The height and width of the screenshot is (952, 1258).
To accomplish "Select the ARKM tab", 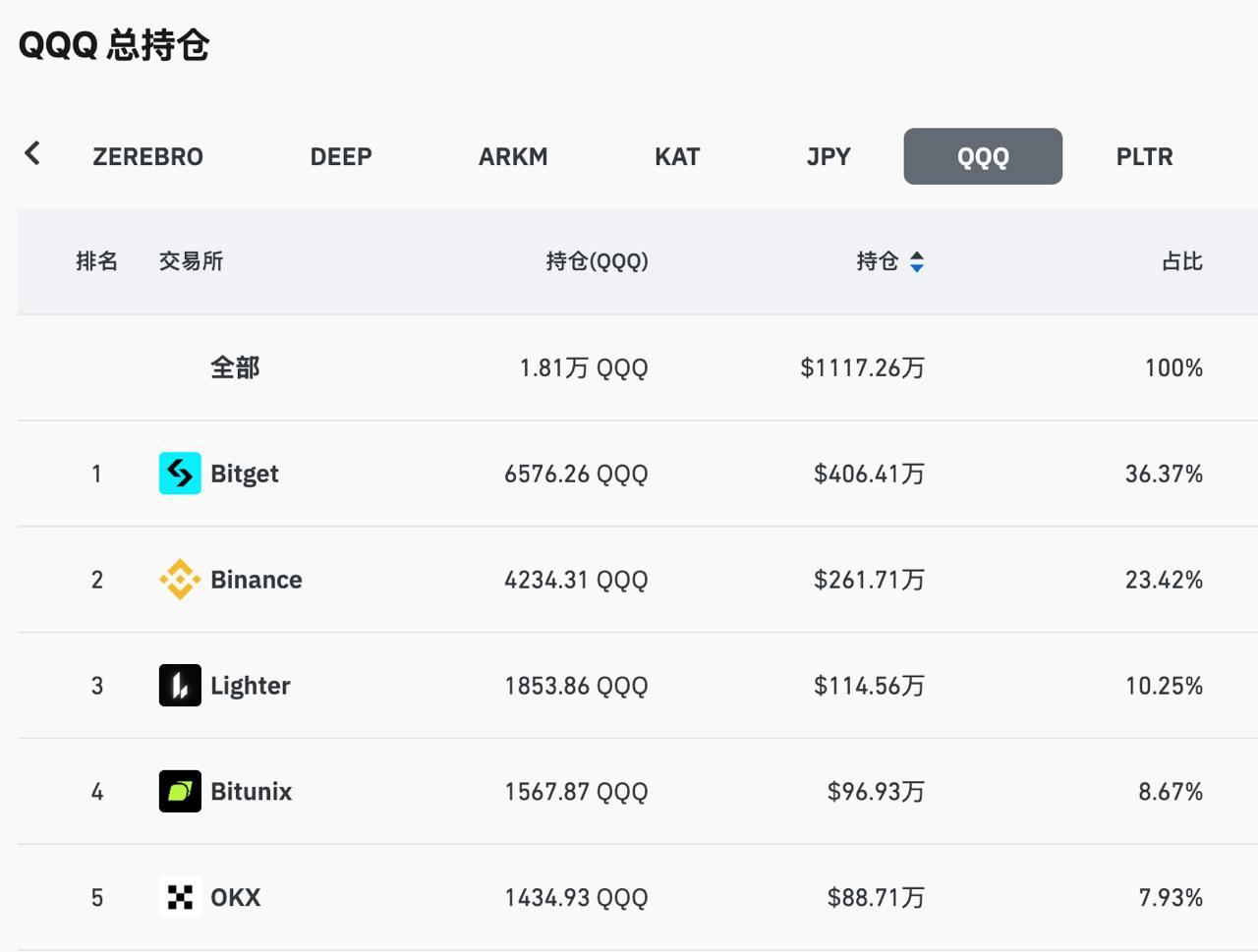I will (x=513, y=156).
